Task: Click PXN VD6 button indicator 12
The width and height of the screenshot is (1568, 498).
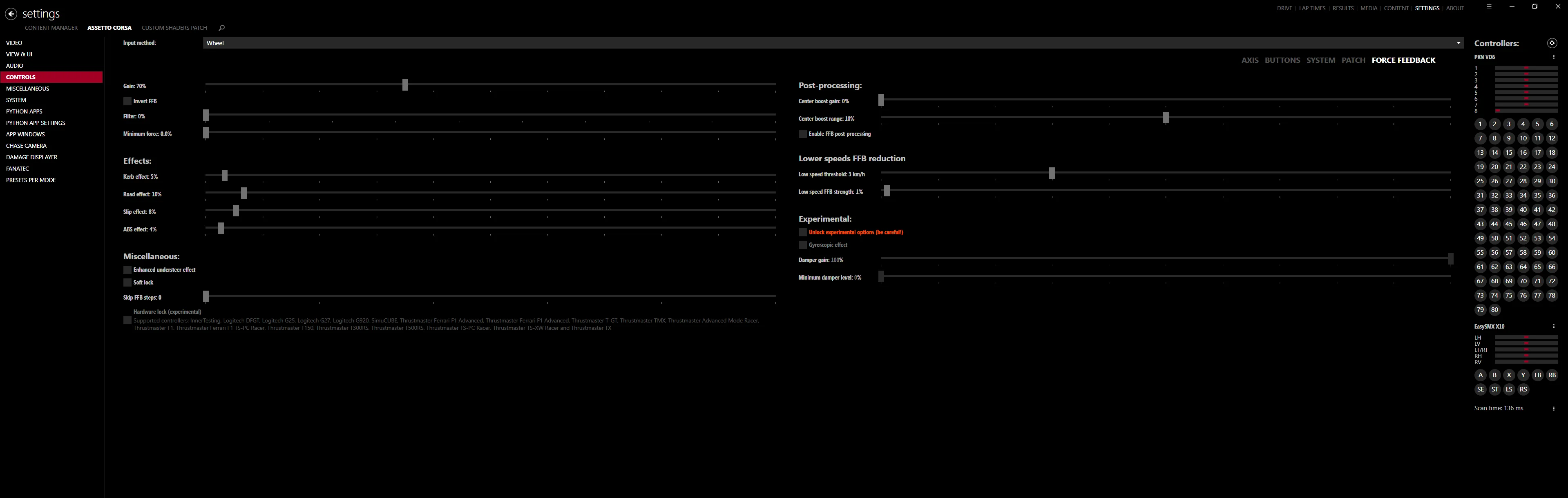Action: pos(1552,139)
